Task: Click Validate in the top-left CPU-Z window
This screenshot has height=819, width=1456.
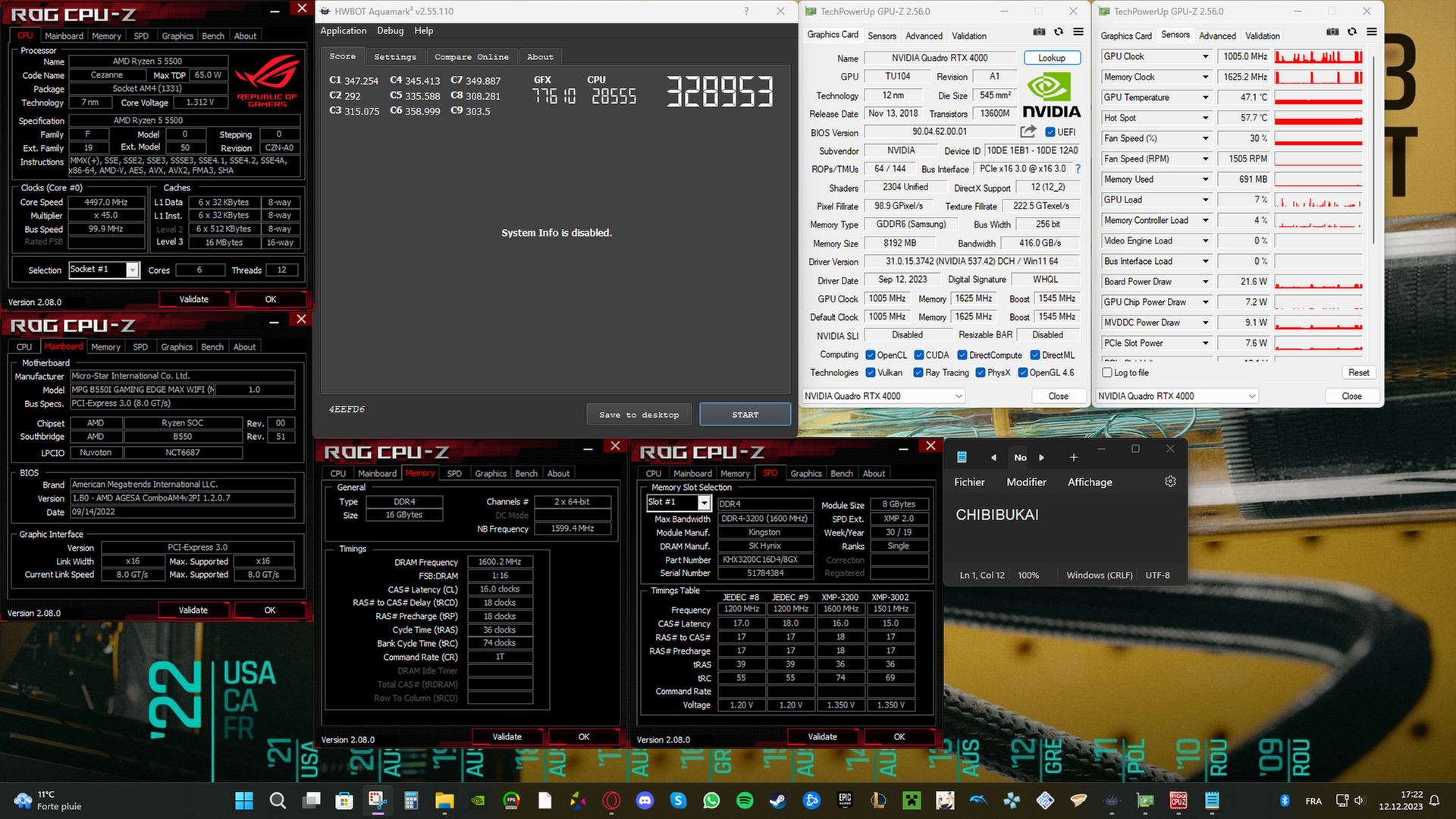Action: [194, 300]
